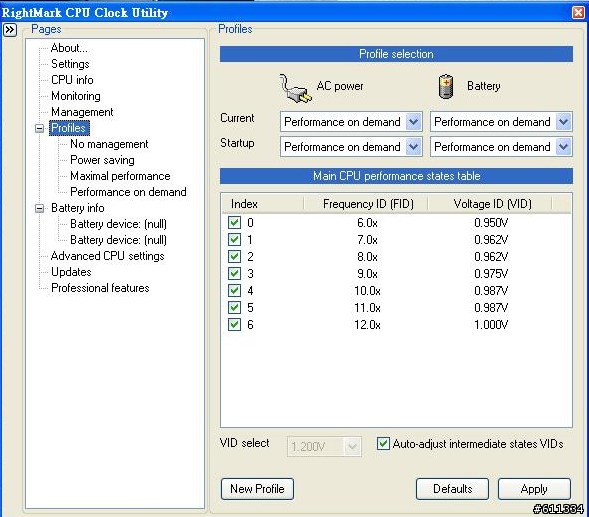
Task: Collapse the Battery info tree node
Action: pos(39,208)
